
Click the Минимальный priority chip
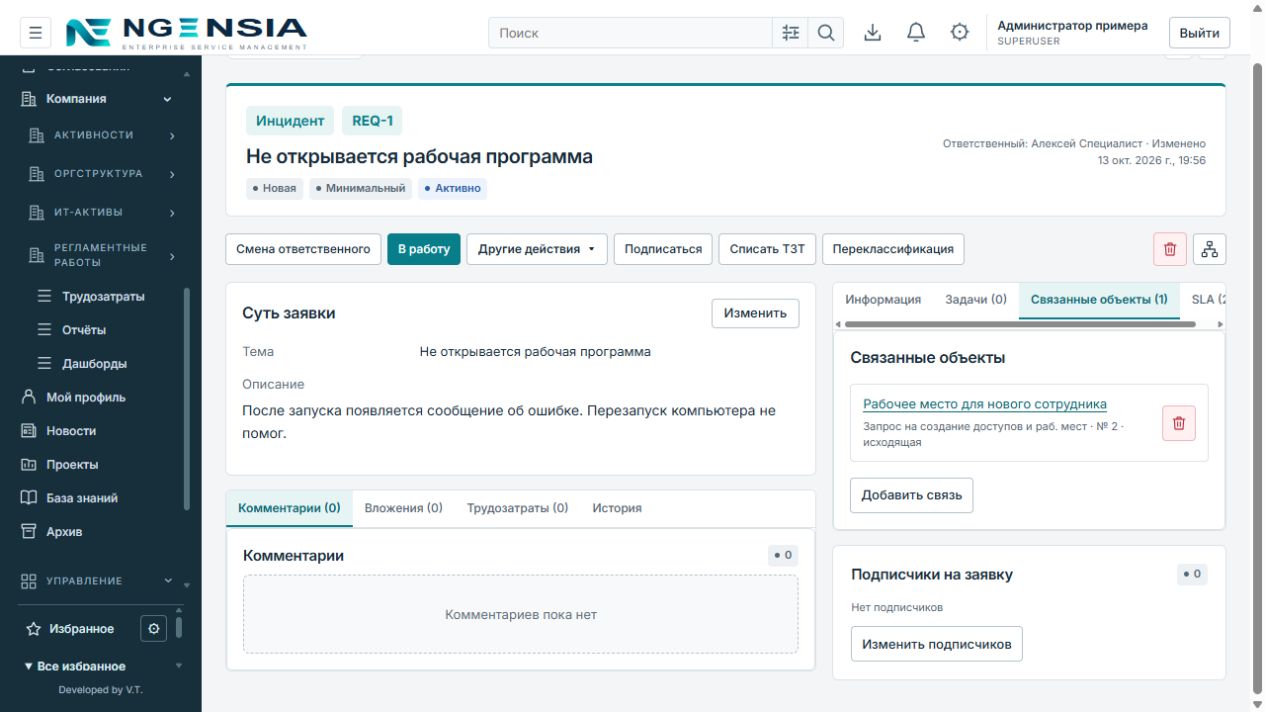coord(360,188)
